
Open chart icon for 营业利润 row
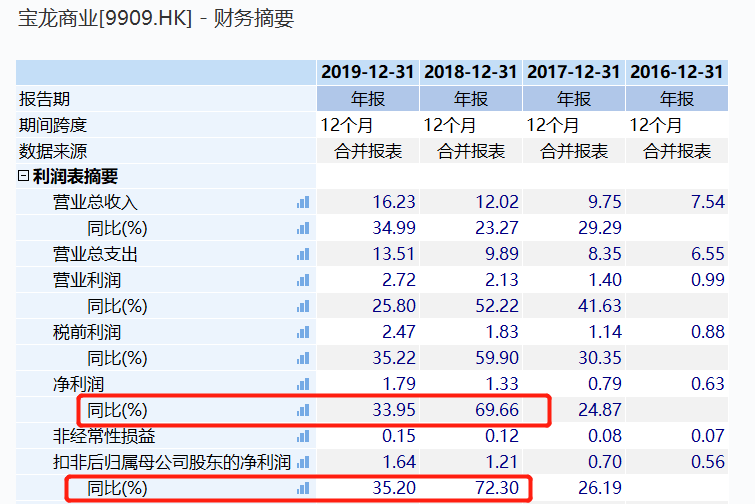pos(303,280)
